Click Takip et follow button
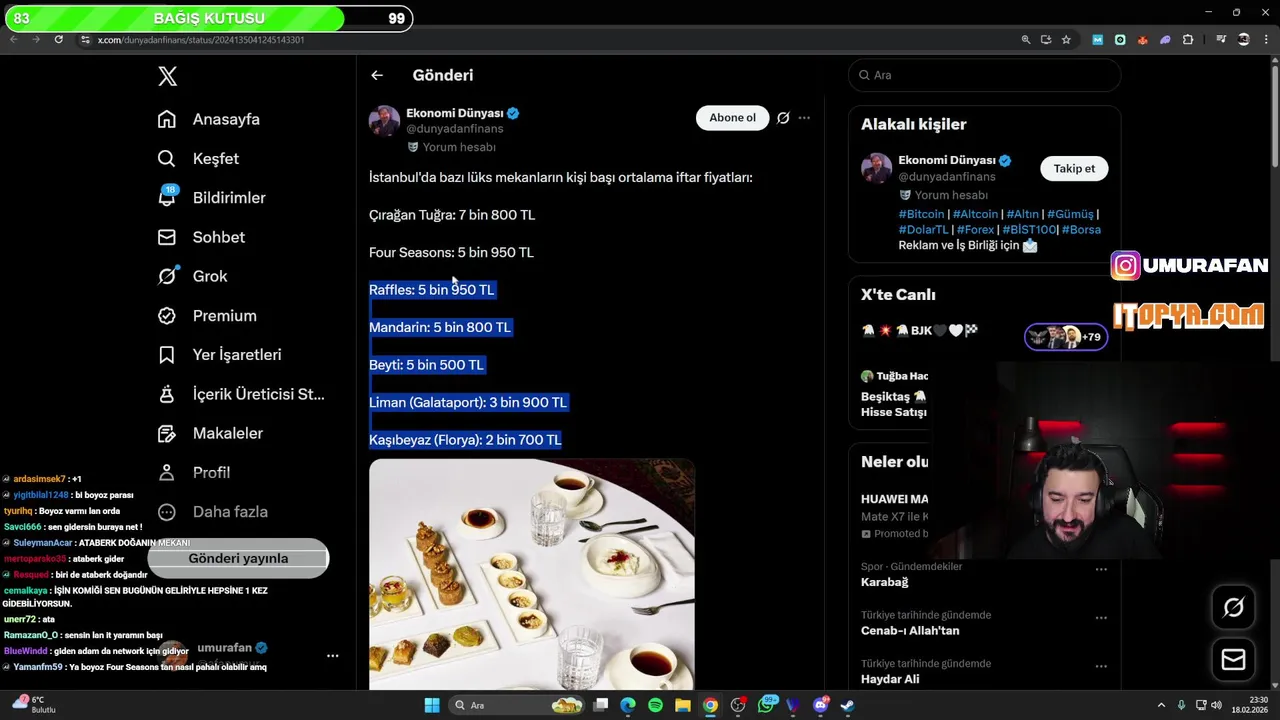Viewport: 1280px width, 720px height. 1074,168
